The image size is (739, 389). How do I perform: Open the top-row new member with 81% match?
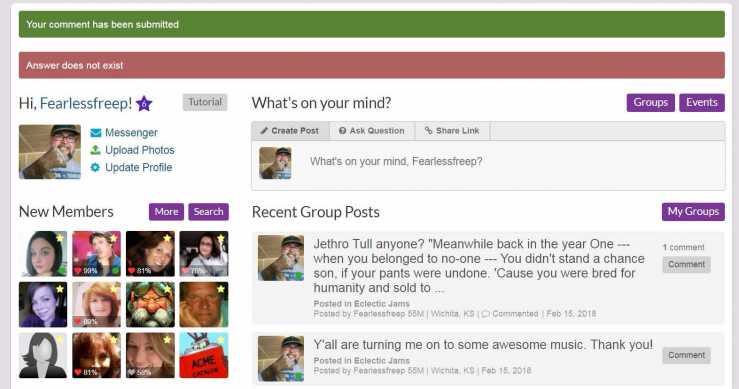[150, 254]
